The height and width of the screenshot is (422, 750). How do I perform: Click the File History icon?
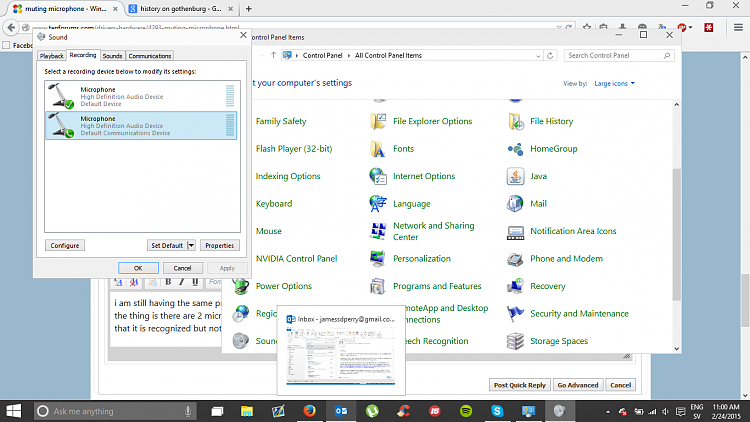coord(515,121)
